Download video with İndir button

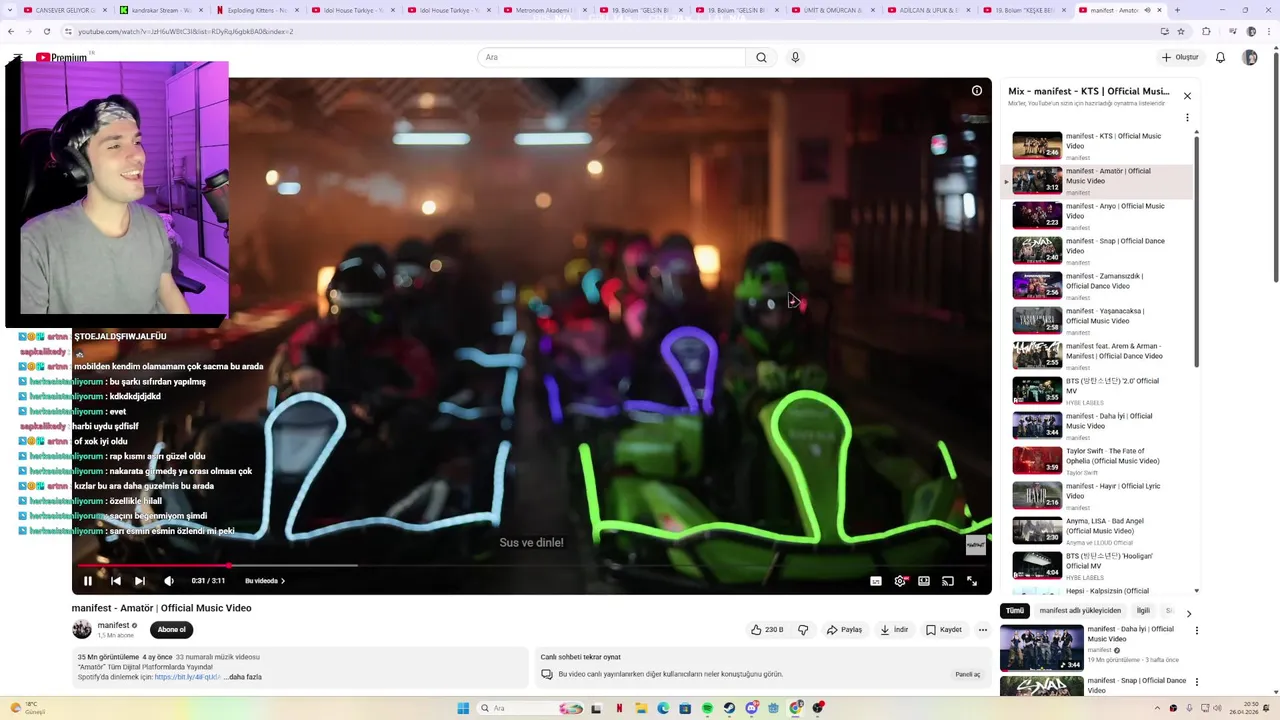pyautogui.click(x=894, y=630)
